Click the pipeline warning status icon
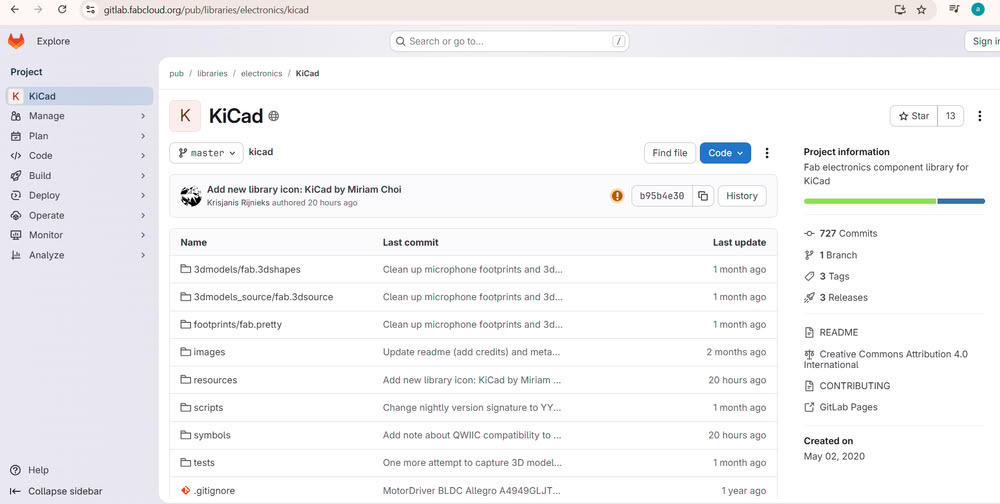1000x504 pixels. [617, 196]
